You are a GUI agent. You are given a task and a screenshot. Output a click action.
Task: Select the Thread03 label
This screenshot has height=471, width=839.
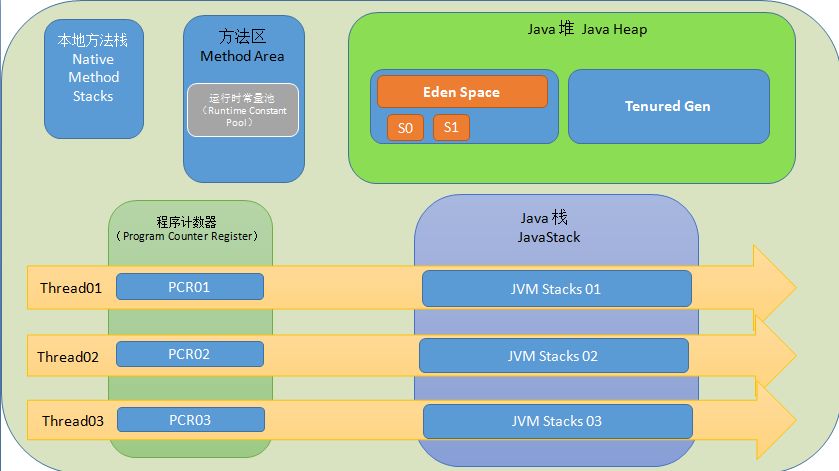coord(73,421)
